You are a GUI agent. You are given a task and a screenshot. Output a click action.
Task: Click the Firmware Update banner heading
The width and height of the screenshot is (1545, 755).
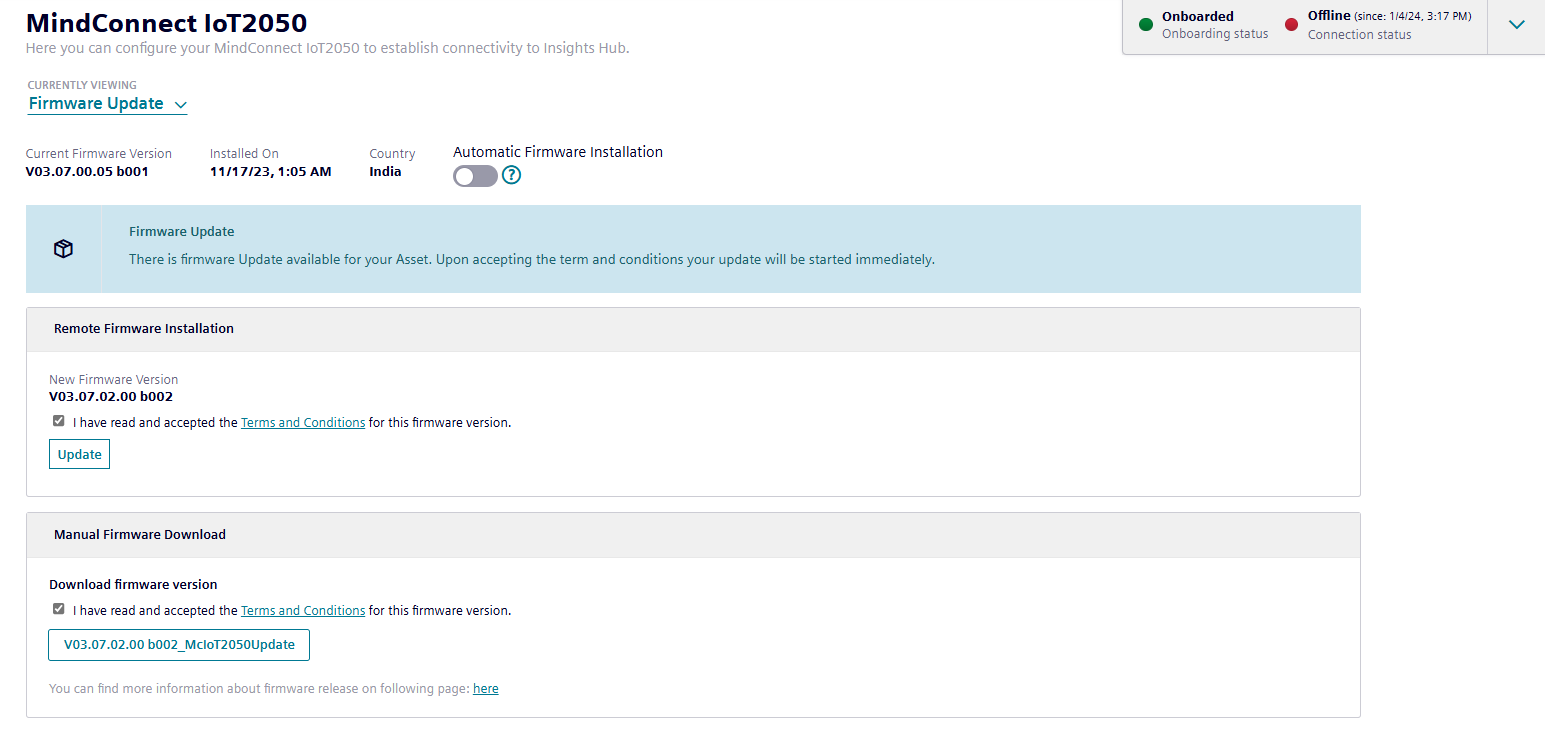[x=181, y=232]
